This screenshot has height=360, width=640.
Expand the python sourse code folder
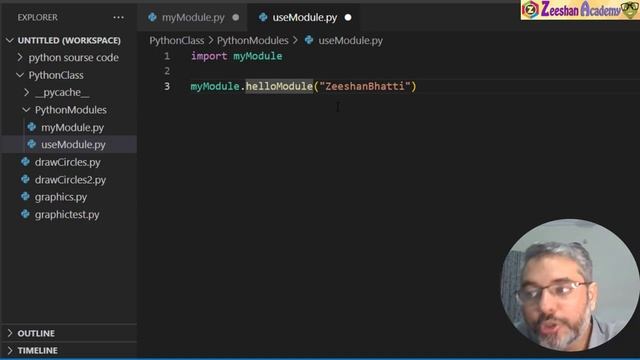point(69,58)
